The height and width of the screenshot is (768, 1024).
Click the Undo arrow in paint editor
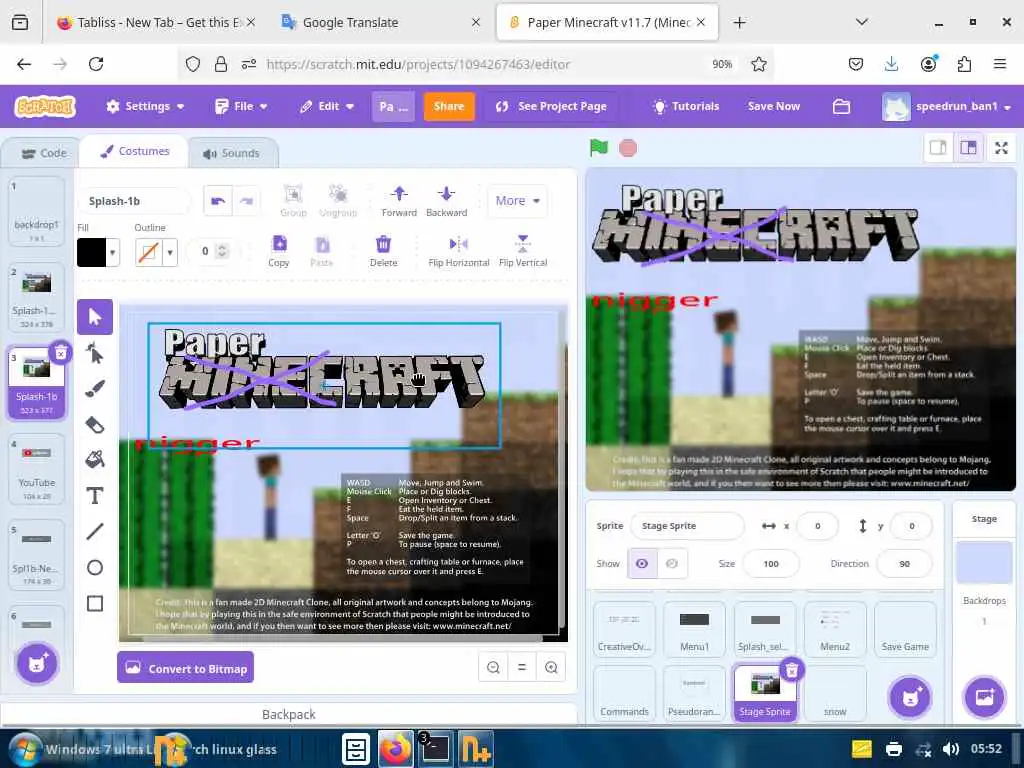point(217,201)
